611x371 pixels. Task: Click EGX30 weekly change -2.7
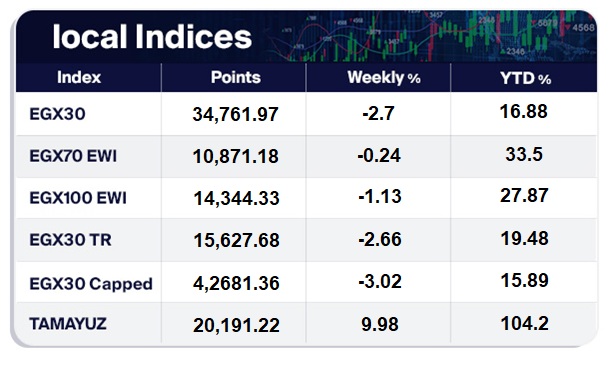pos(378,114)
